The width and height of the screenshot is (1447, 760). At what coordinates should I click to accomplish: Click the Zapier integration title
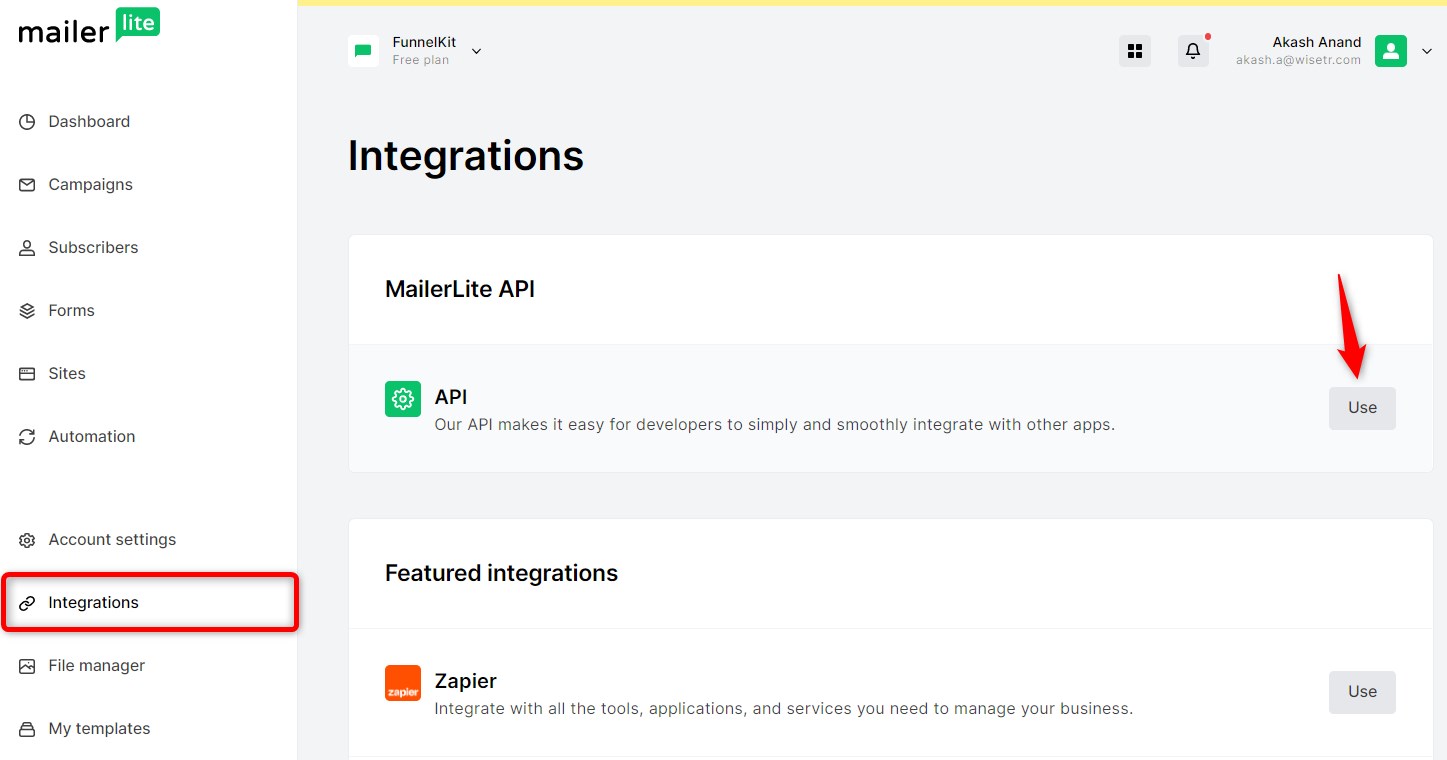click(465, 681)
